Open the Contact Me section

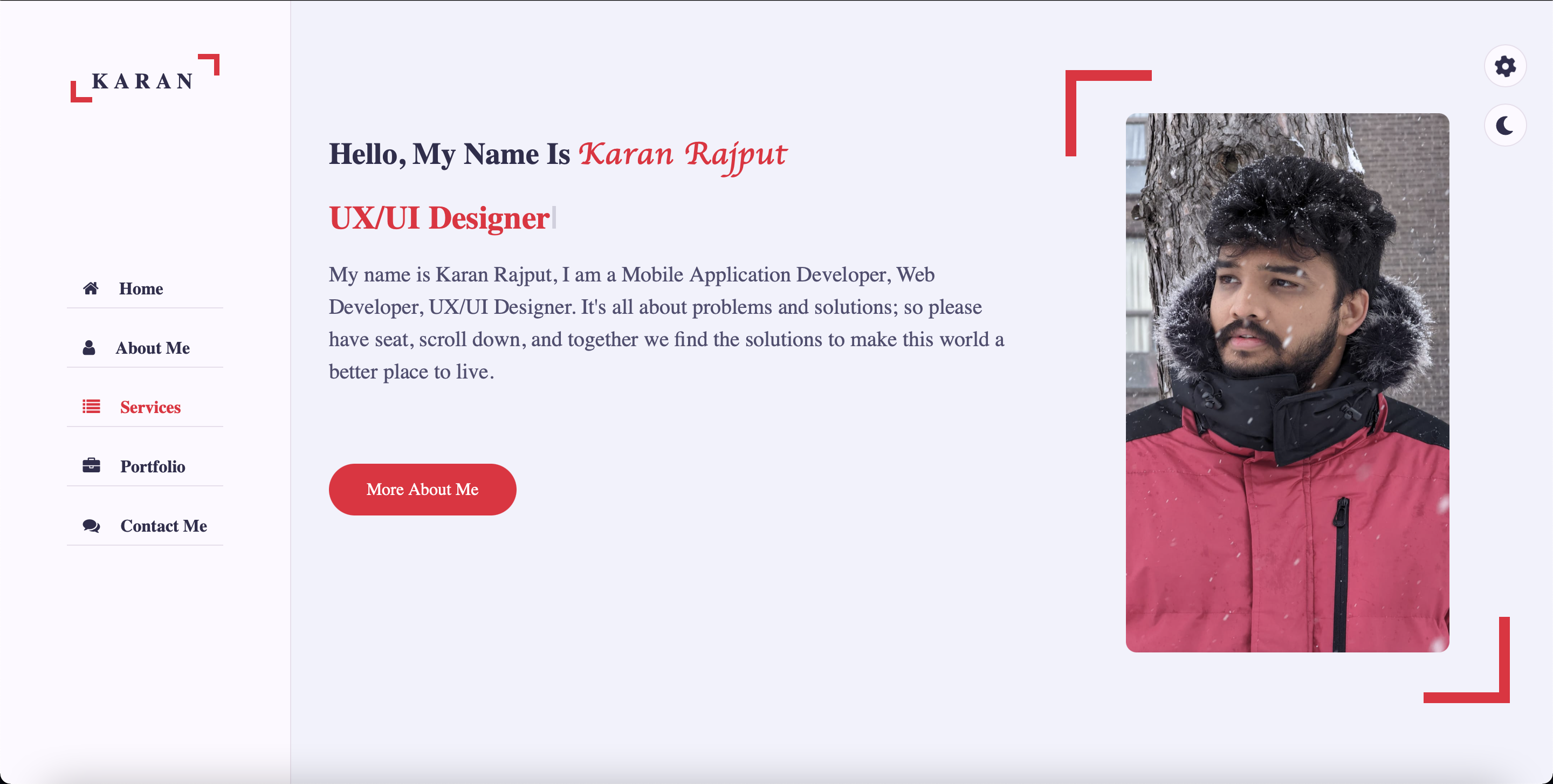(x=145, y=526)
